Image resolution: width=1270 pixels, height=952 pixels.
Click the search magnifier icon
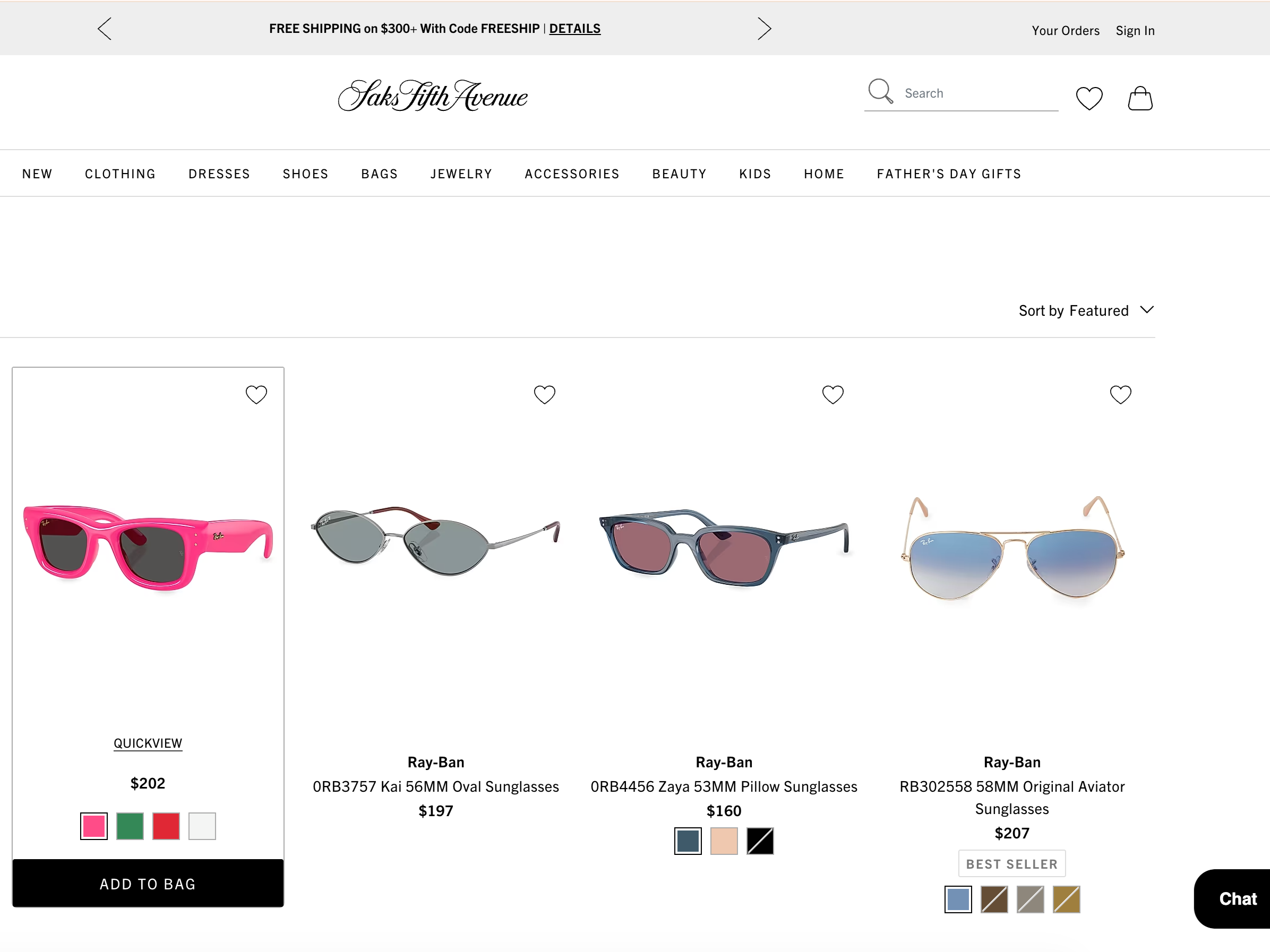tap(880, 92)
